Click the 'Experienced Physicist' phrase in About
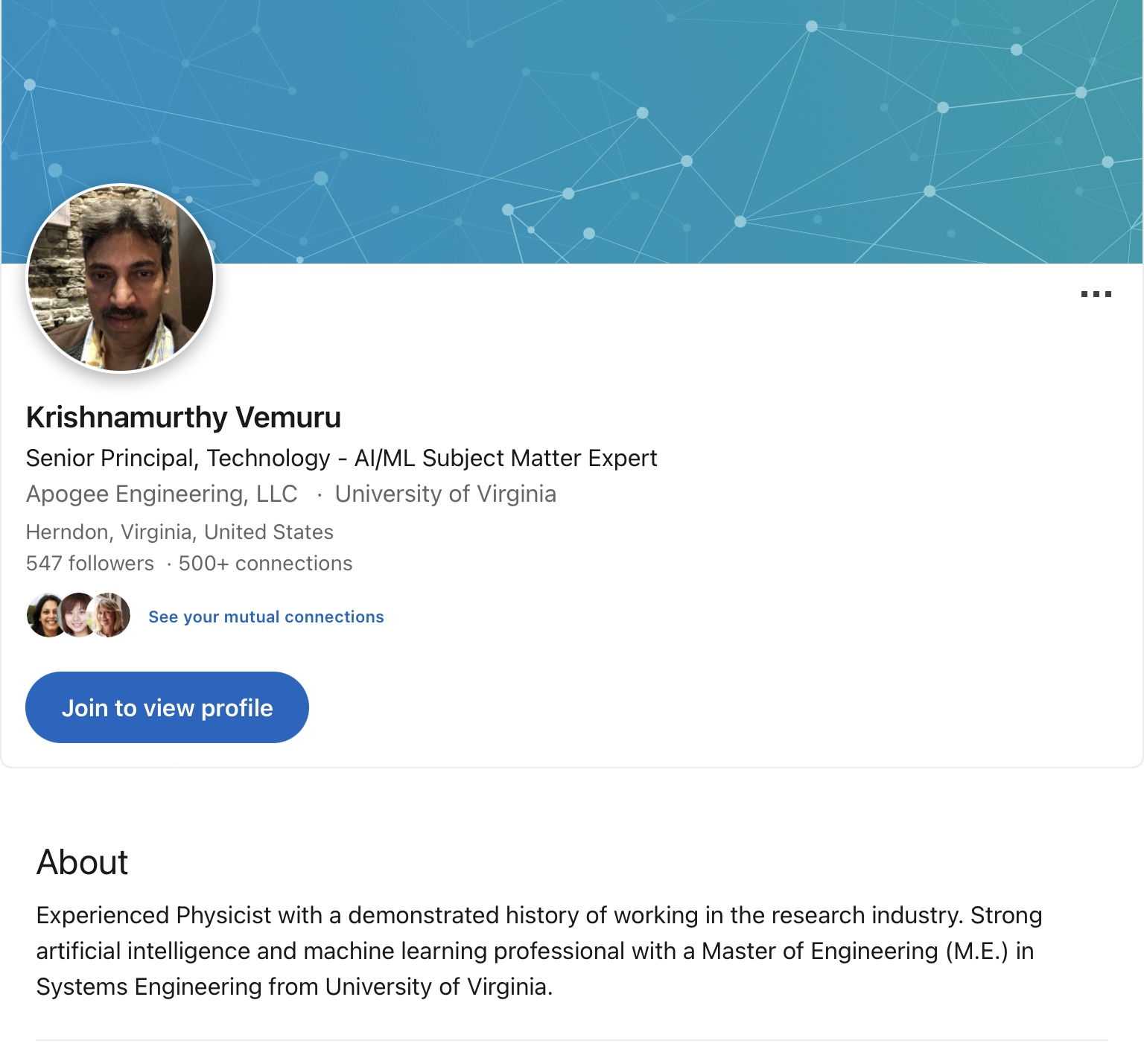Viewport: 1144px width, 1064px height. tap(153, 915)
